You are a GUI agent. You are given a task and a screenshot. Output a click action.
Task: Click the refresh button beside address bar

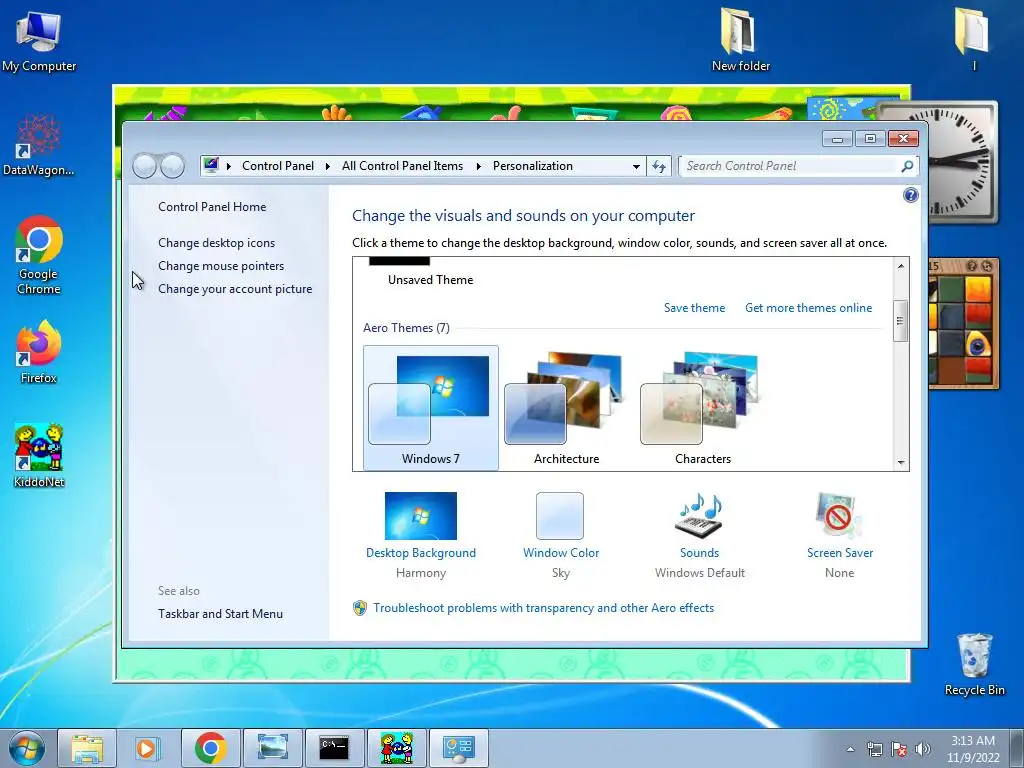coord(659,167)
